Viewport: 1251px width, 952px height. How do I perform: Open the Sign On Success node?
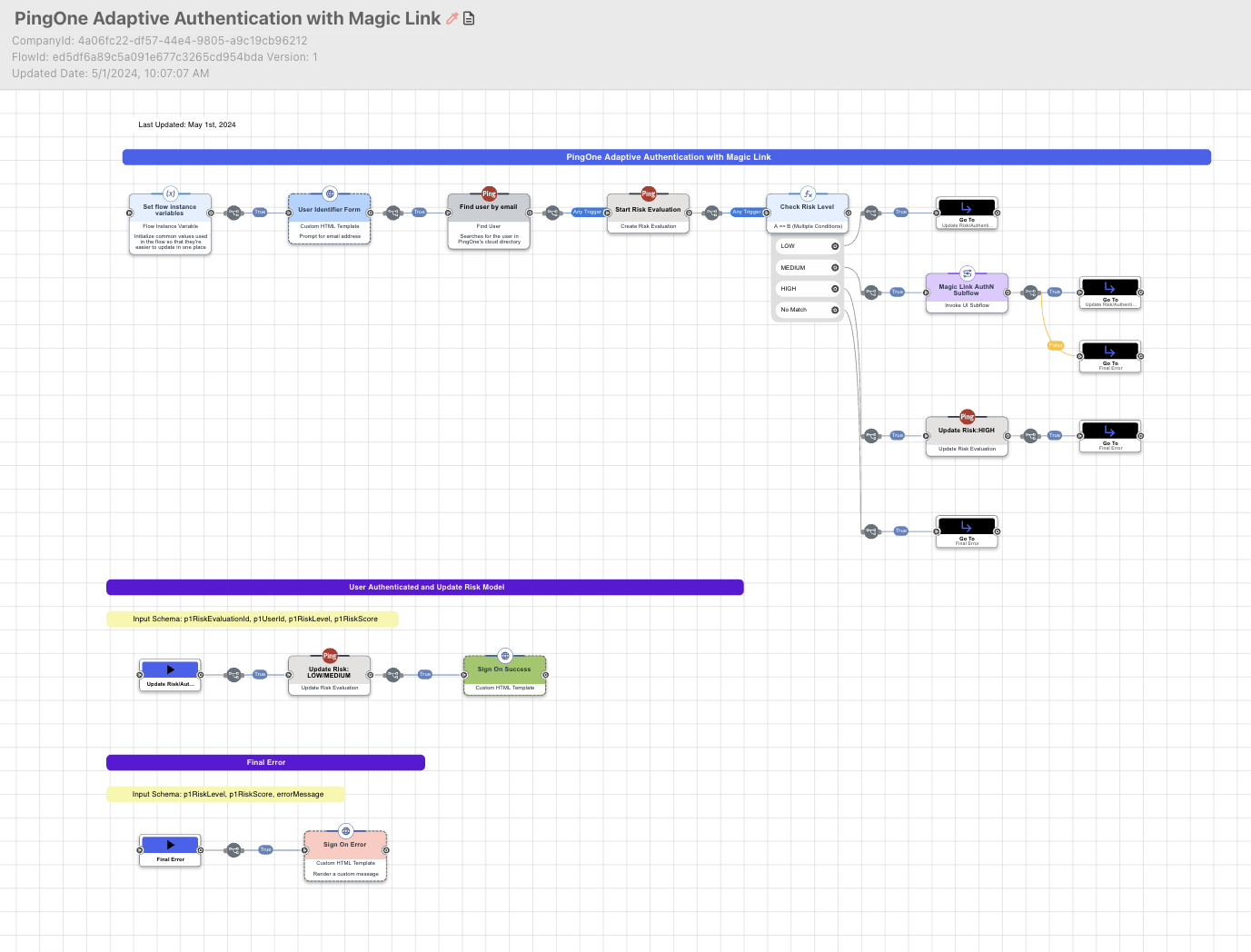click(504, 674)
